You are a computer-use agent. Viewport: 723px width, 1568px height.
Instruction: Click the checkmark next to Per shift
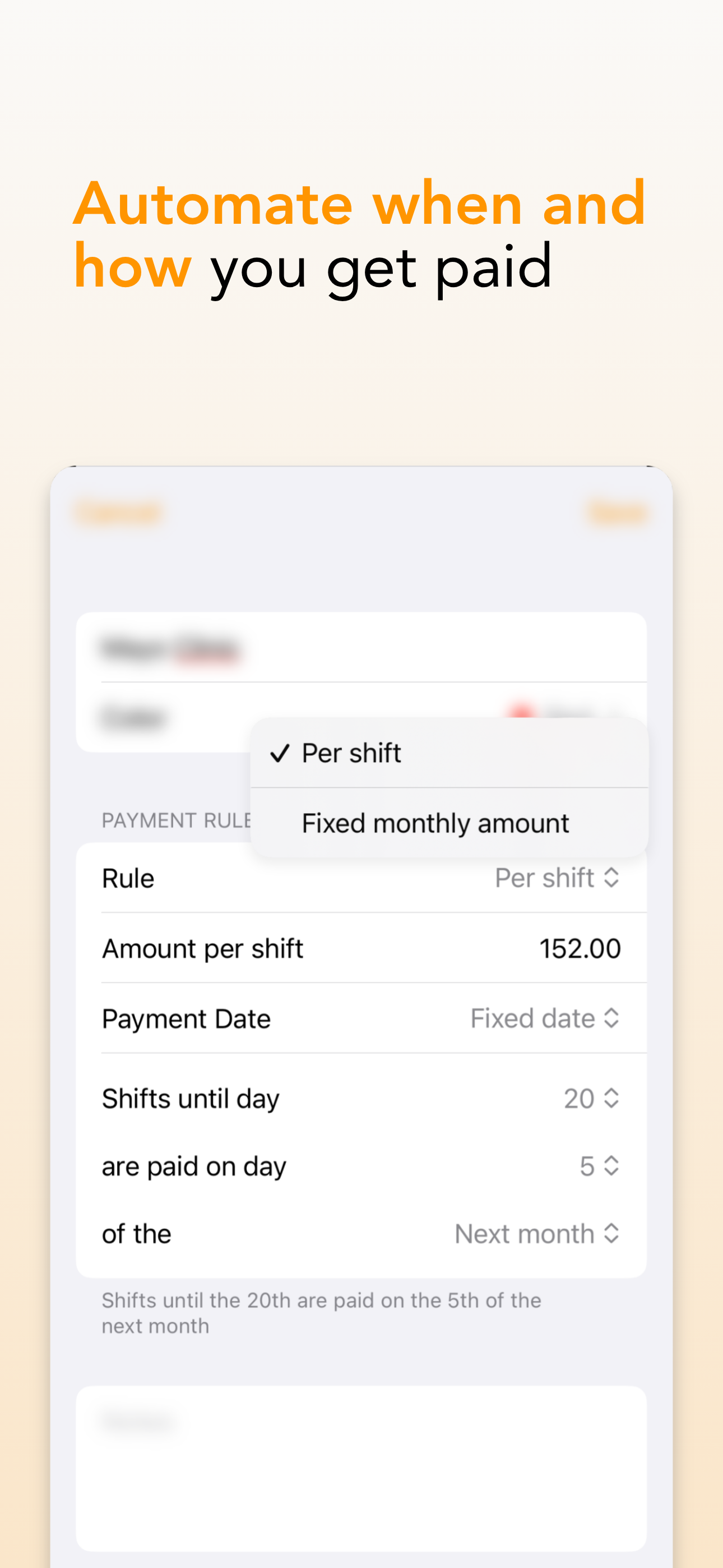280,754
